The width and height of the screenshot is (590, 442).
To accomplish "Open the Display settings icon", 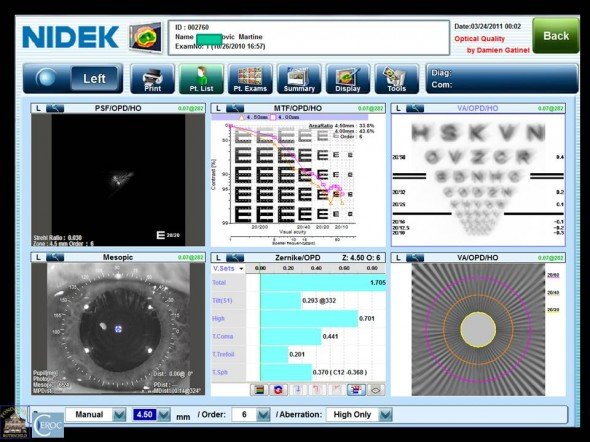I will tap(348, 79).
